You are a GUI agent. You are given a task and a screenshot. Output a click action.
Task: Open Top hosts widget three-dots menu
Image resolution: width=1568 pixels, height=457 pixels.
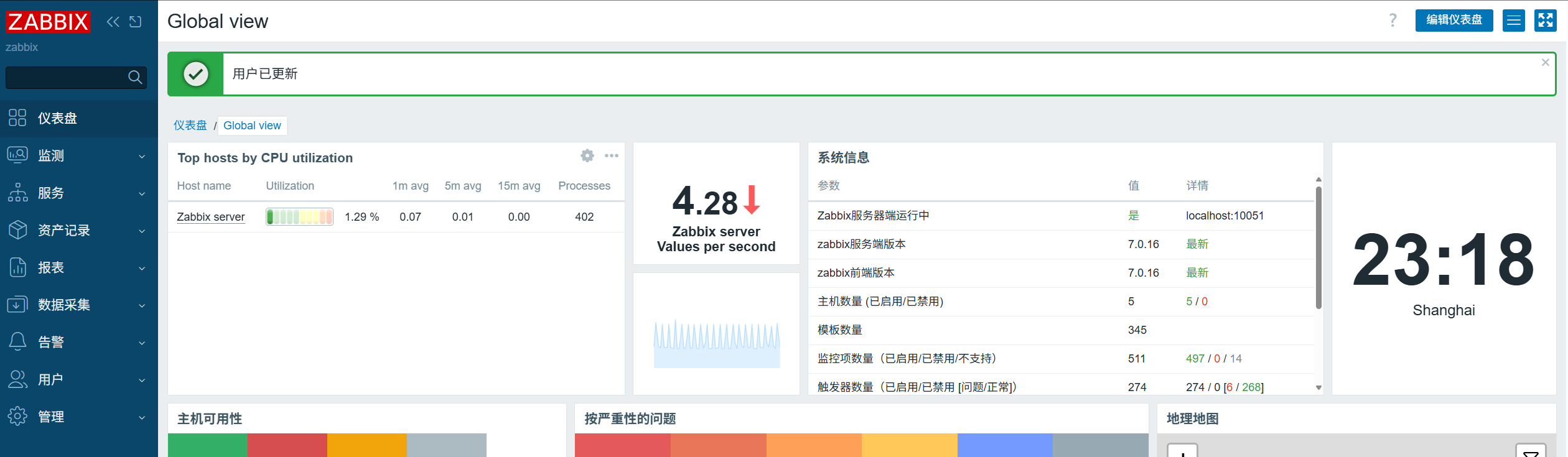[612, 155]
